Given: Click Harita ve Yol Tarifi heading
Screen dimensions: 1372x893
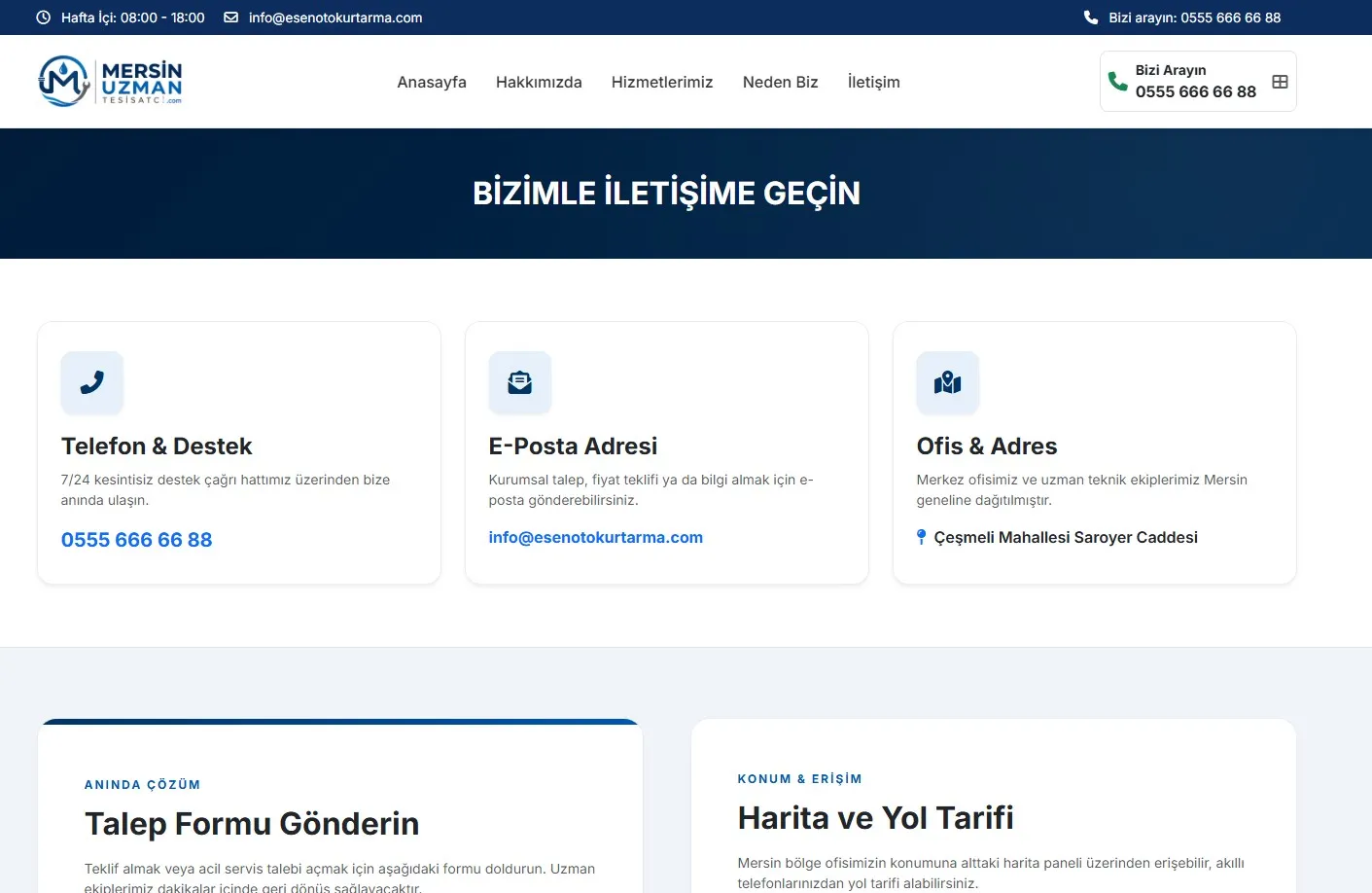Looking at the screenshot, I should coord(876,818).
